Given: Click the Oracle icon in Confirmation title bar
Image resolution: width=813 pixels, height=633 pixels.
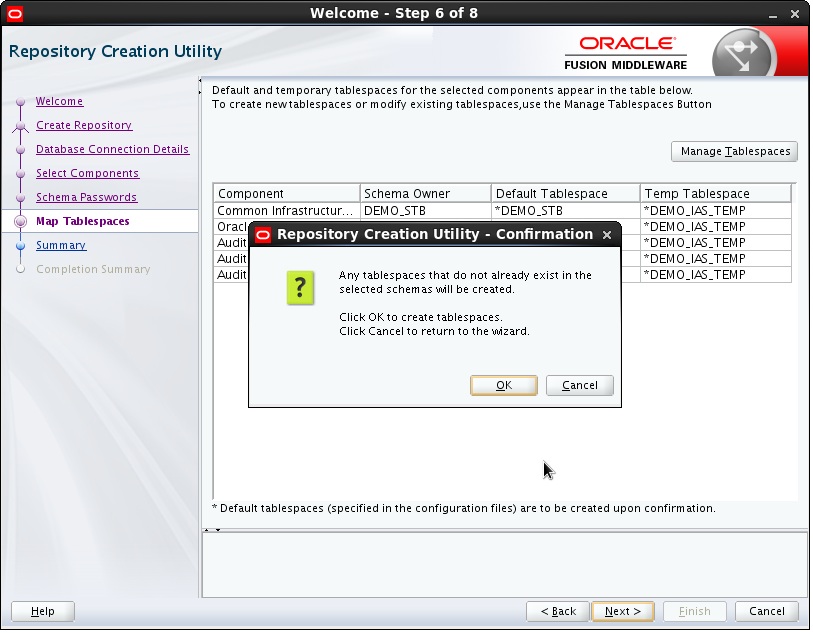Looking at the screenshot, I should click(263, 236).
